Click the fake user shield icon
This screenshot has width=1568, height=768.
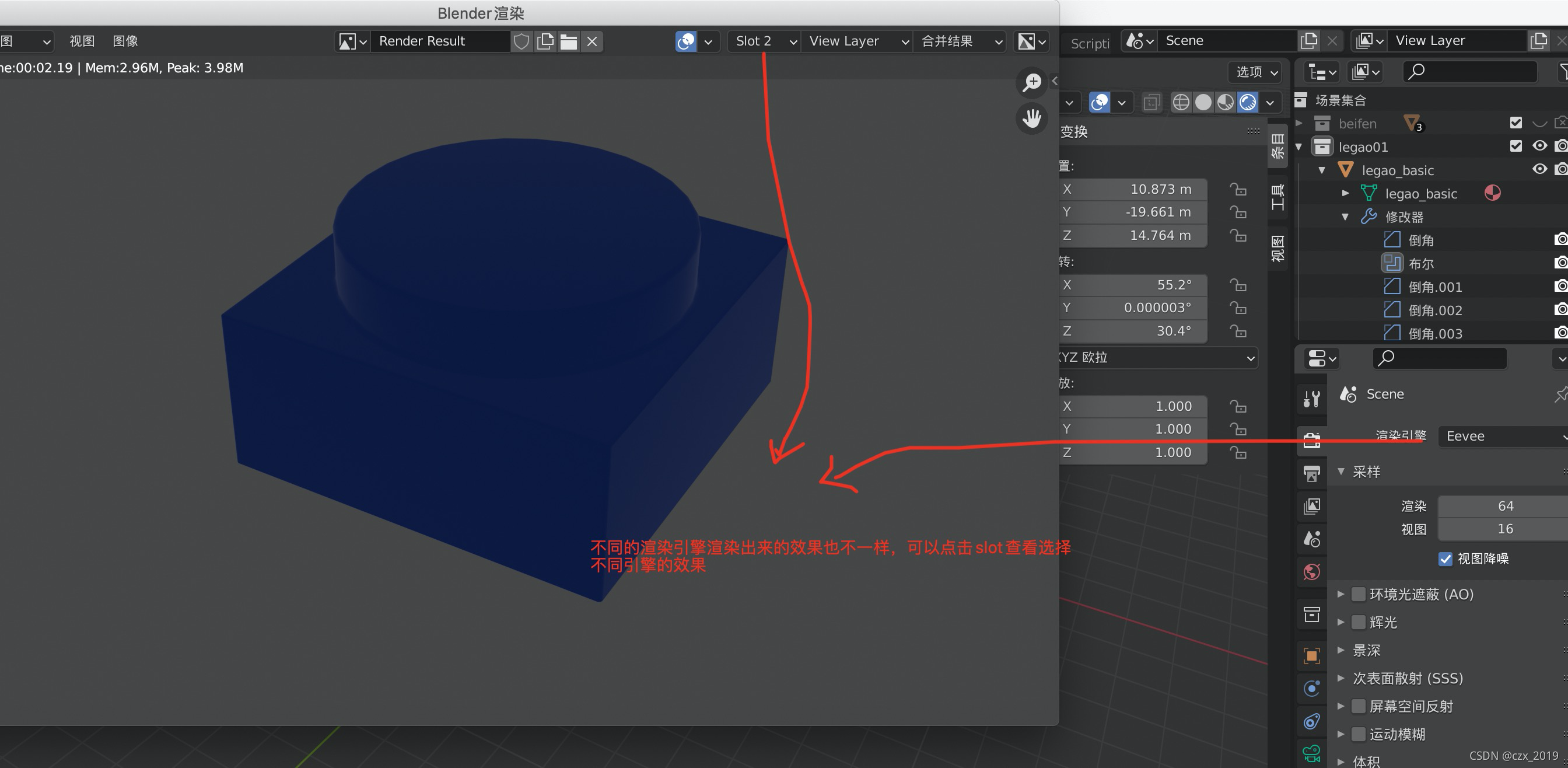(521, 41)
